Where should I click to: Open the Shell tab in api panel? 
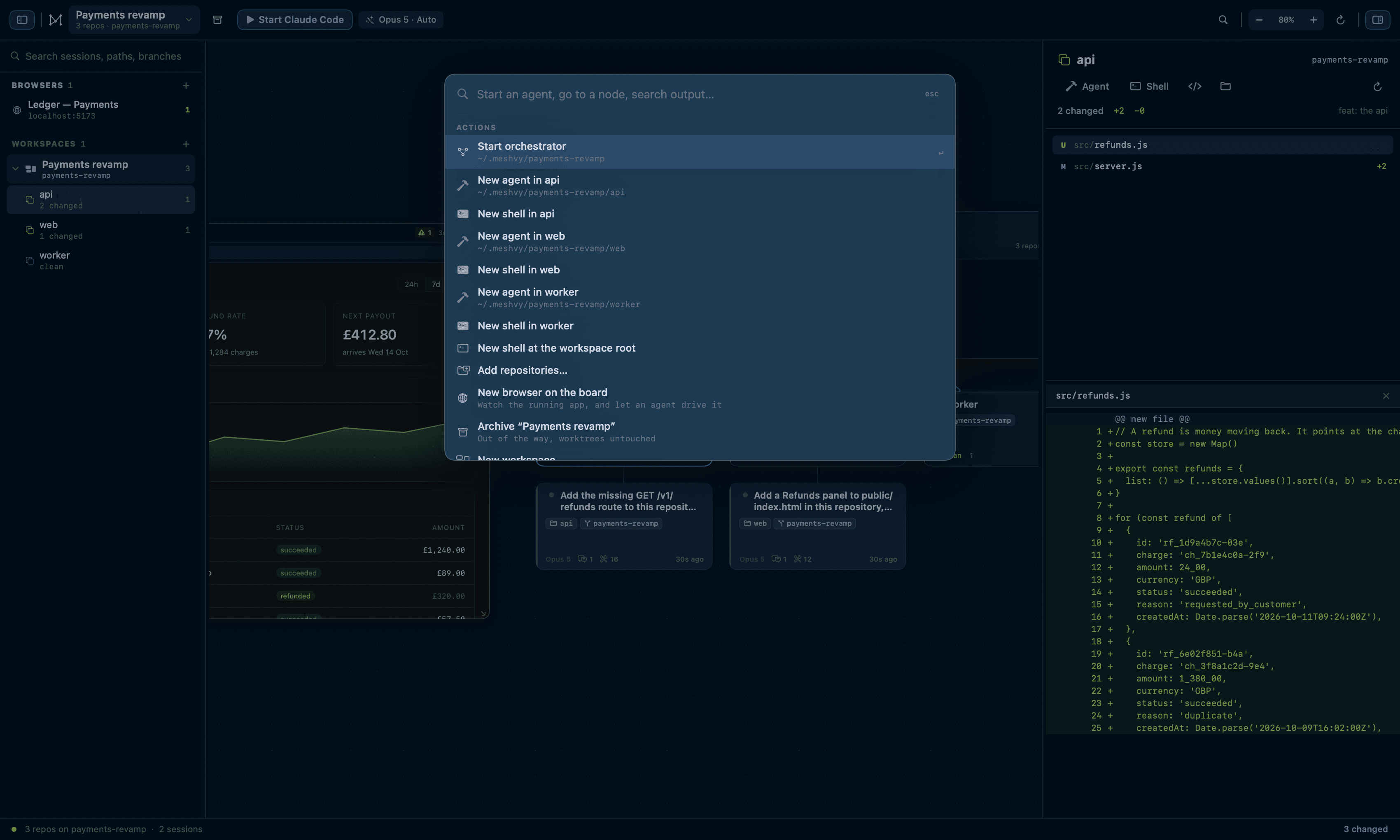pyautogui.click(x=1149, y=86)
